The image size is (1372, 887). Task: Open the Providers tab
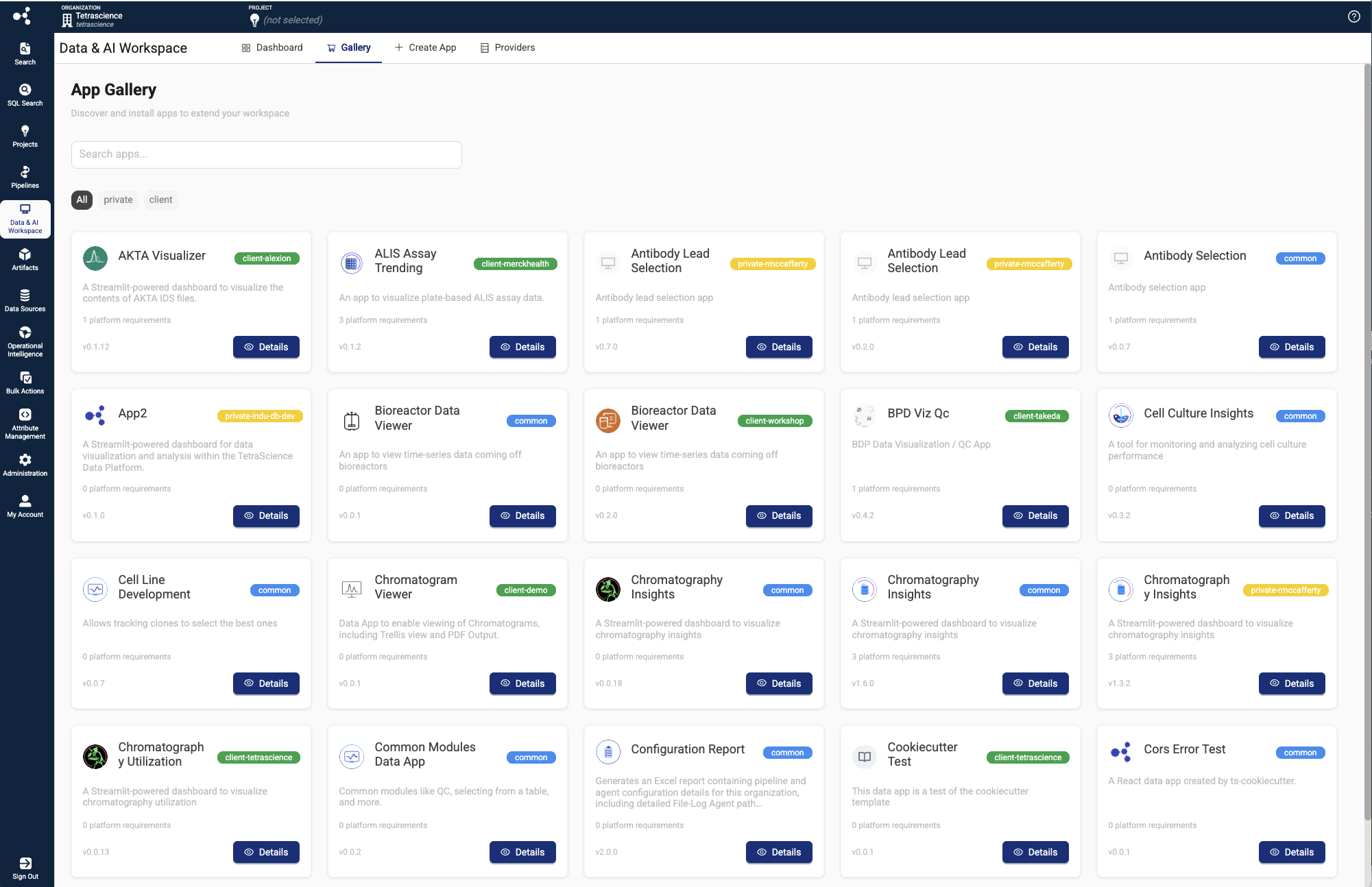[507, 47]
